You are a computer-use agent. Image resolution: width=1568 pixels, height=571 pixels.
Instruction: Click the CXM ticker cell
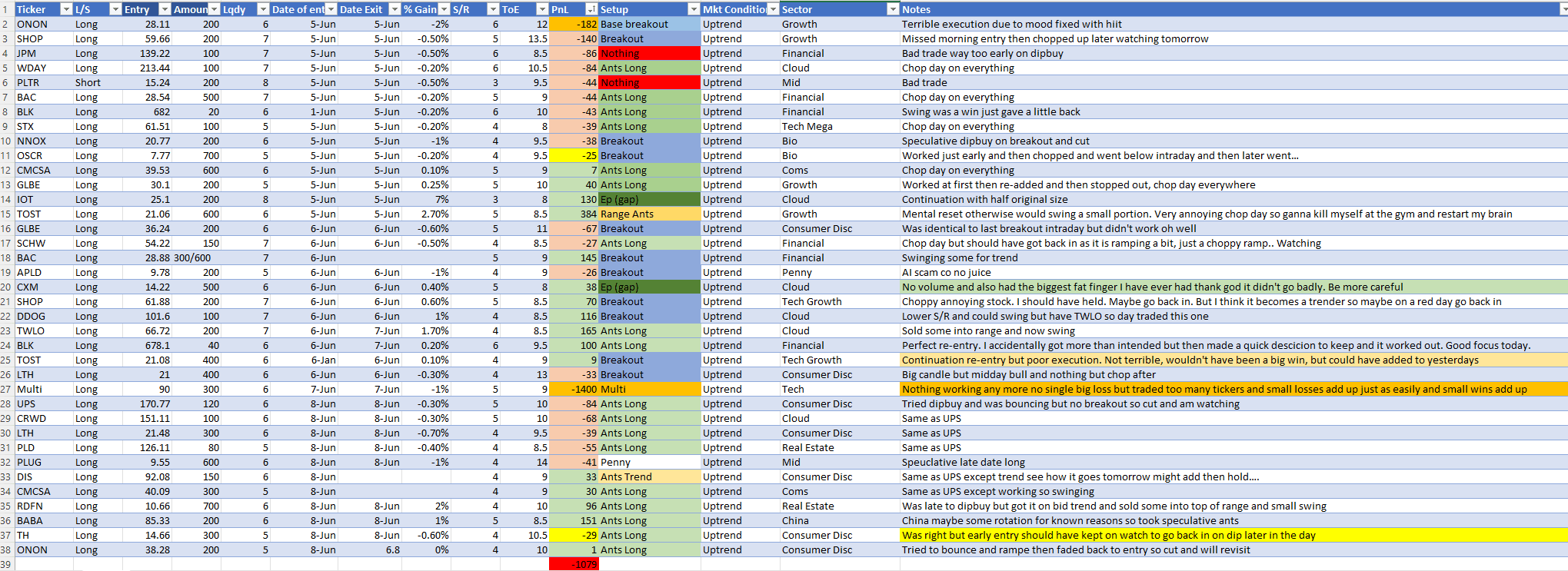point(44,287)
